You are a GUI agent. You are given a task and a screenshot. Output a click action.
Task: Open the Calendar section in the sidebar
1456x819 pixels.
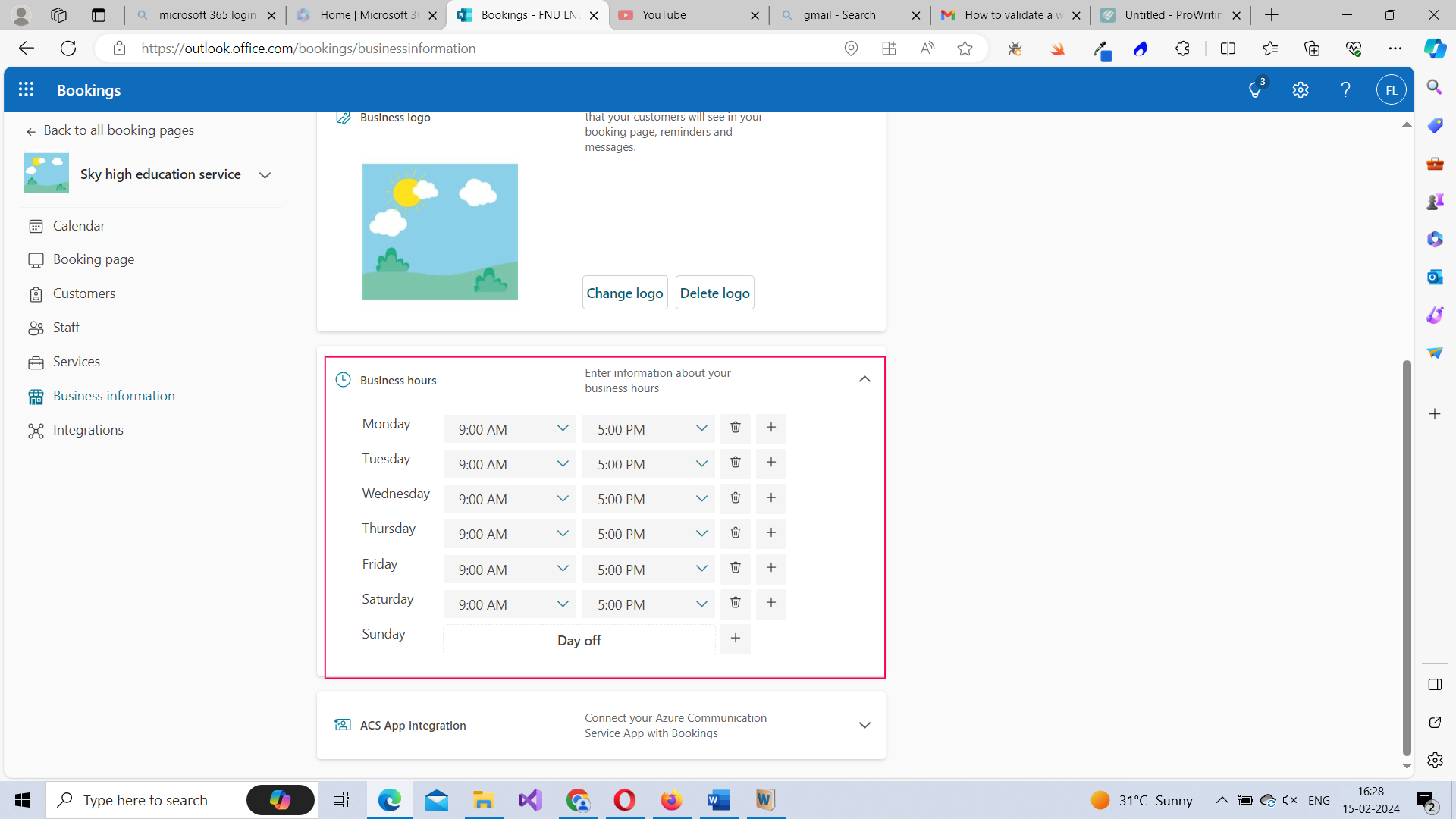[x=36, y=225]
